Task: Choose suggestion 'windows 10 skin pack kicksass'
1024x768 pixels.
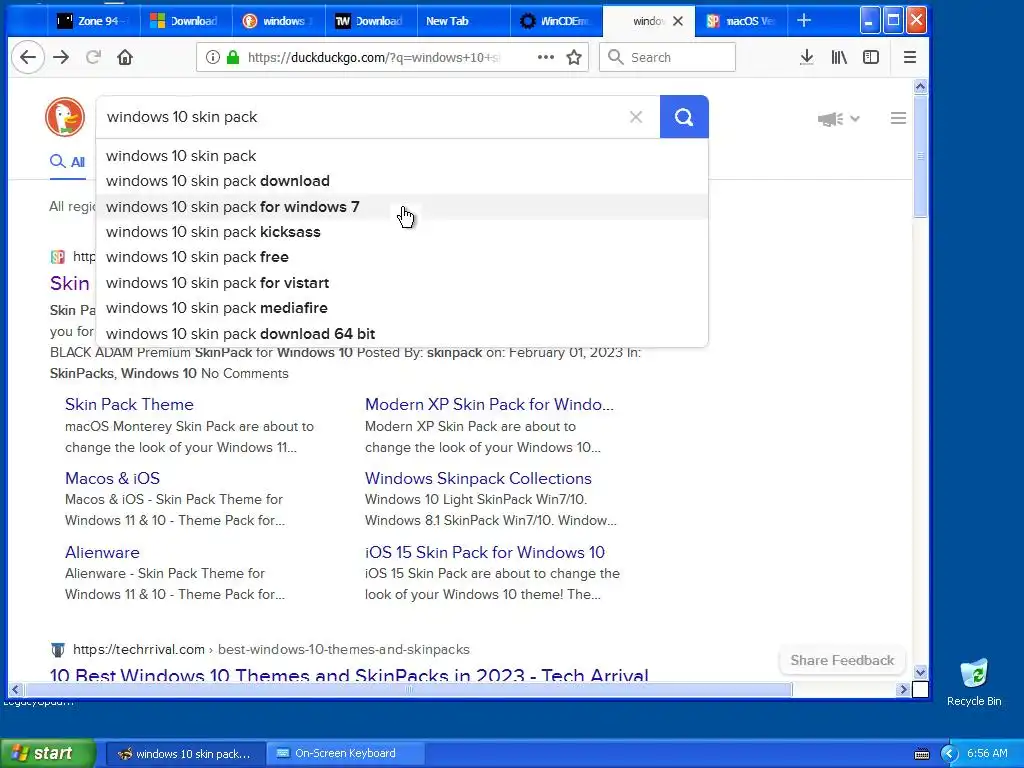Action: tap(402, 232)
